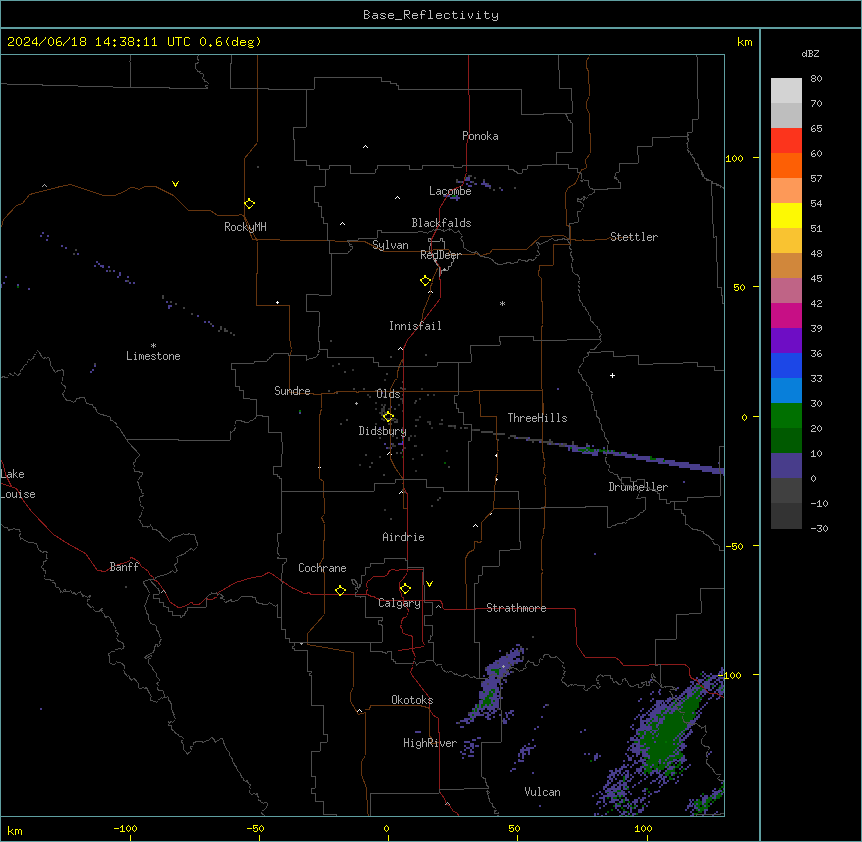Viewport: 862px width, 842px height.
Task: Click the Sylvan label
Action: [x=390, y=245]
